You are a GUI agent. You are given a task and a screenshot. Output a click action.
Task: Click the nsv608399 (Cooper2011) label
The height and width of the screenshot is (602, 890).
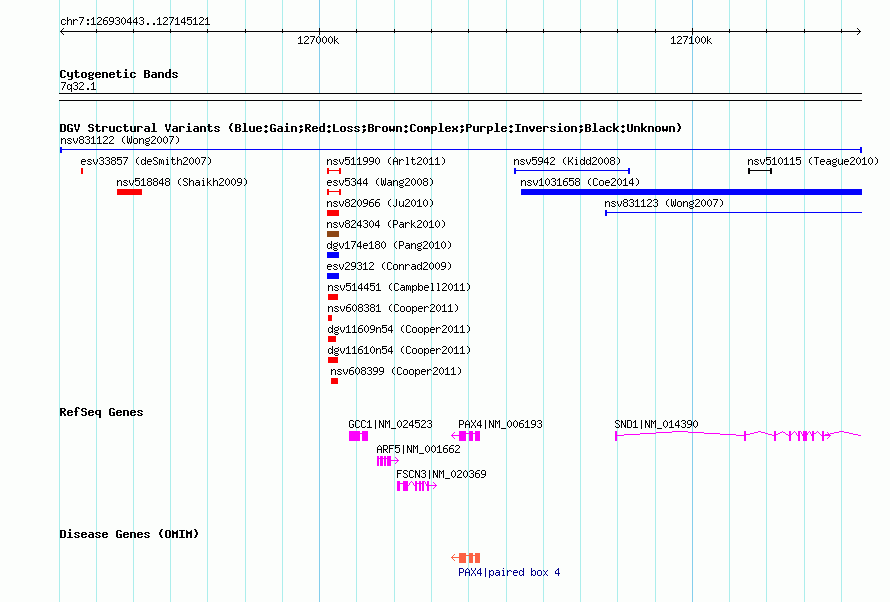tap(396, 371)
